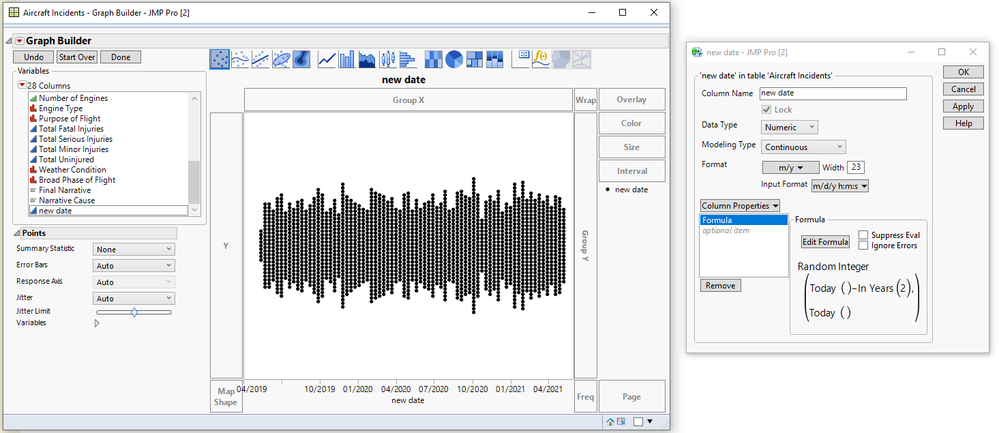Open the Data Type Numeric dropdown
Image resolution: width=999 pixels, height=433 pixels.
click(790, 127)
